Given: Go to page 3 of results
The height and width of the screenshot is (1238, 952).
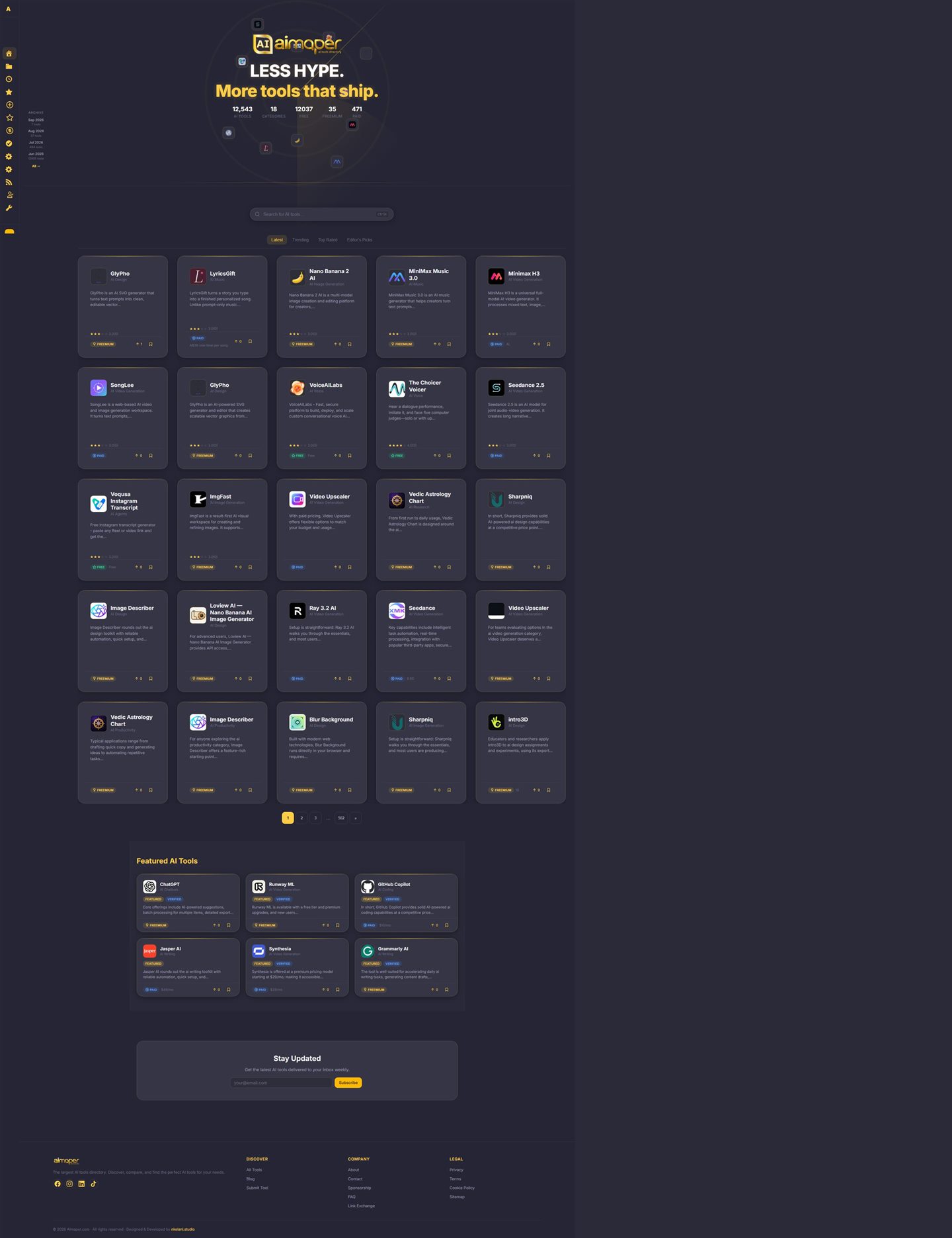Looking at the screenshot, I should 315,818.
